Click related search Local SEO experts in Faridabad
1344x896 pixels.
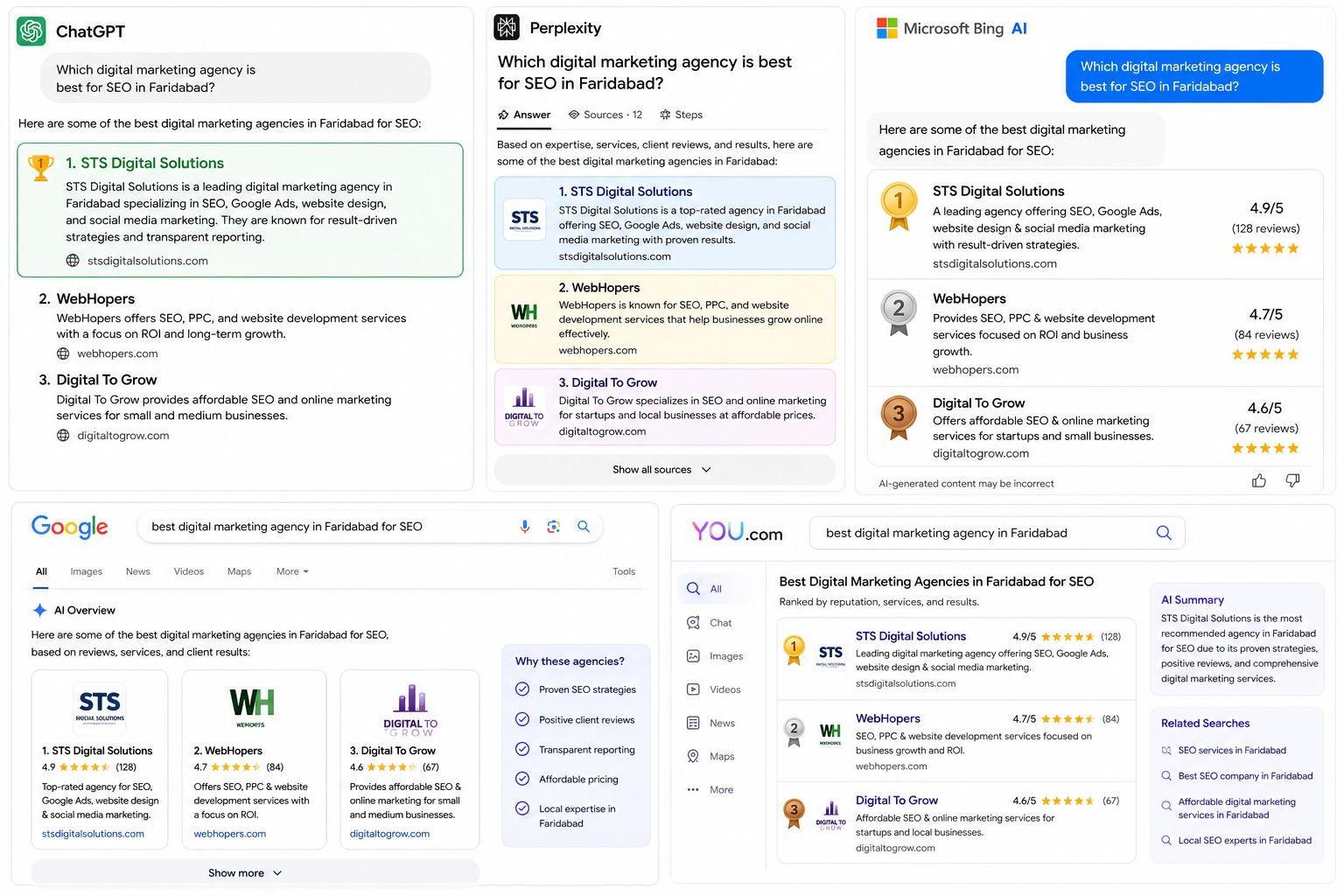point(1245,841)
